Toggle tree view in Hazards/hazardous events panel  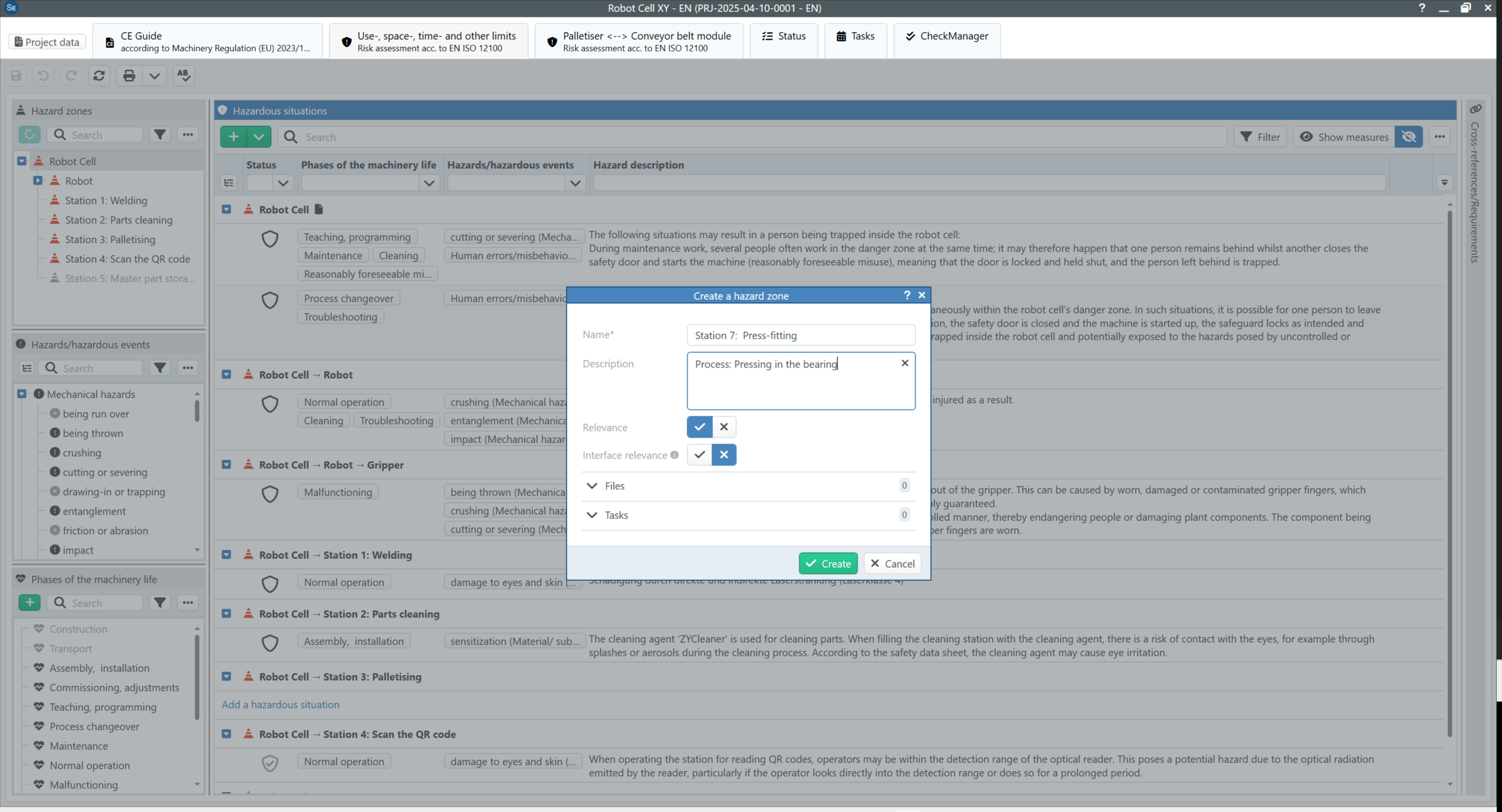pyautogui.click(x=27, y=368)
